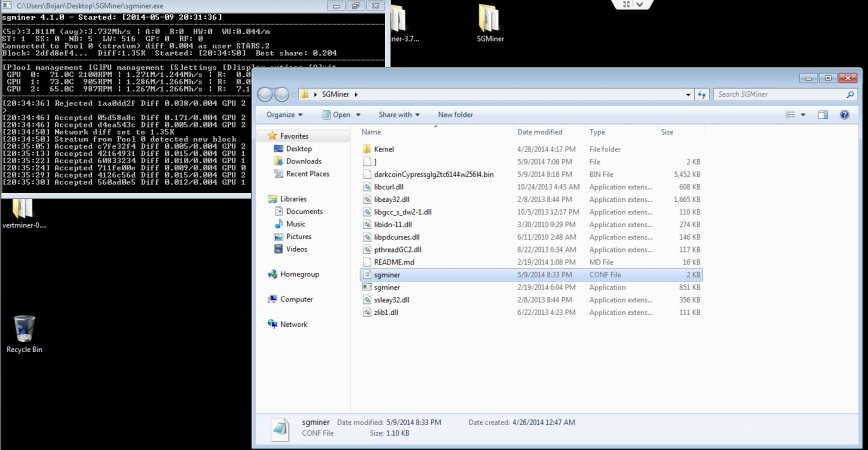Click the Favorites star icon
The image size is (868, 450).
[272, 136]
